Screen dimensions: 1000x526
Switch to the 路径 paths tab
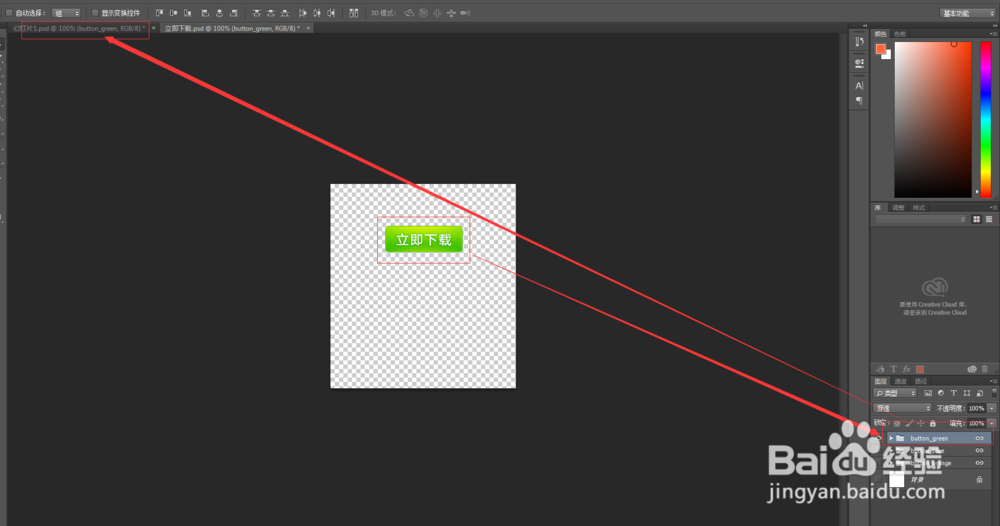tap(921, 381)
